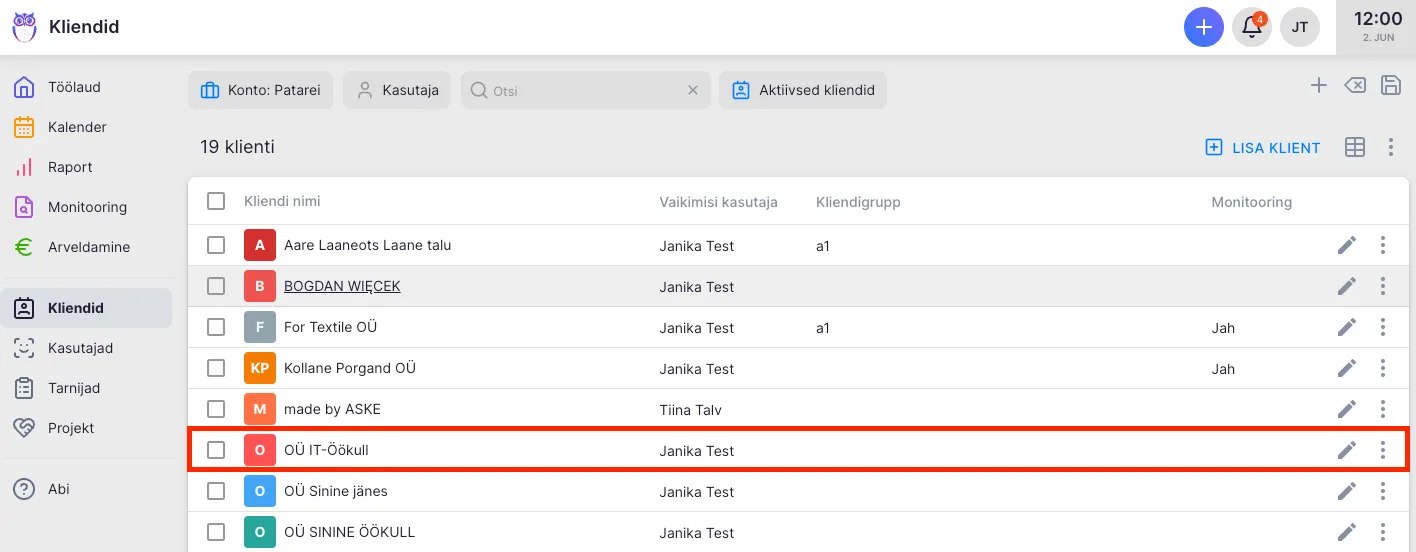
Task: Open the BOGDAN WIĘCEK client link
Action: 342,286
